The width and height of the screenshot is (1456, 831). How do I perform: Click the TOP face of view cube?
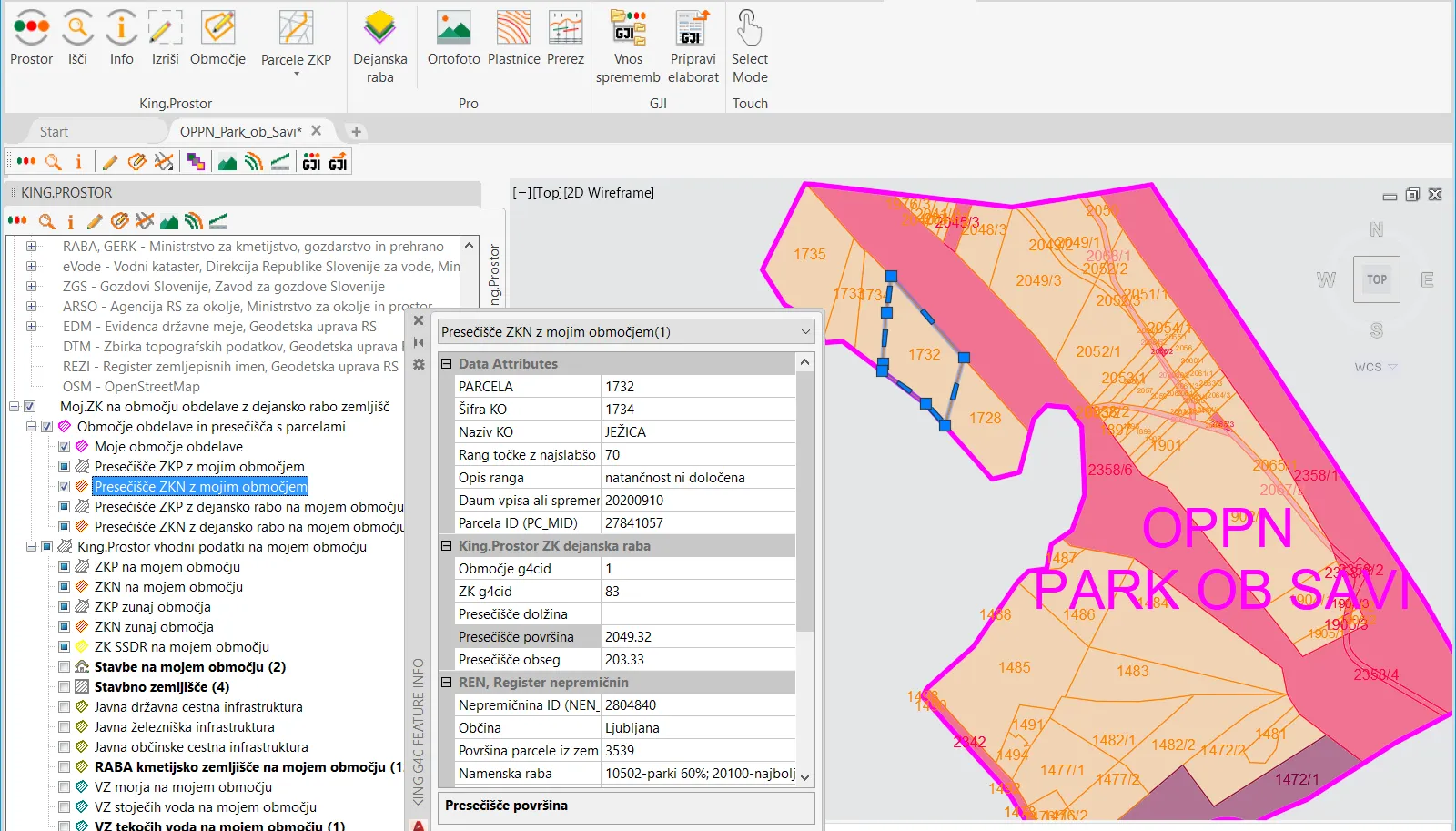[x=1376, y=279]
